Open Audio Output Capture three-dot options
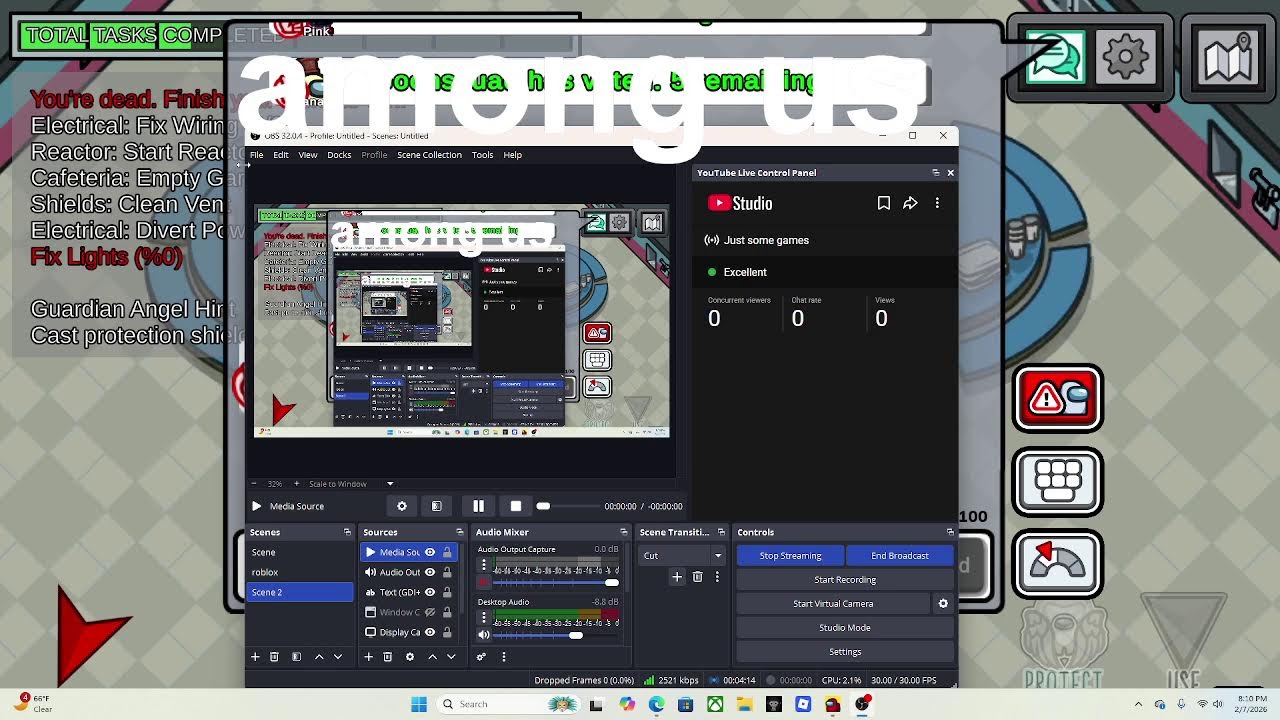Viewport: 1280px width, 720px height. pos(484,565)
